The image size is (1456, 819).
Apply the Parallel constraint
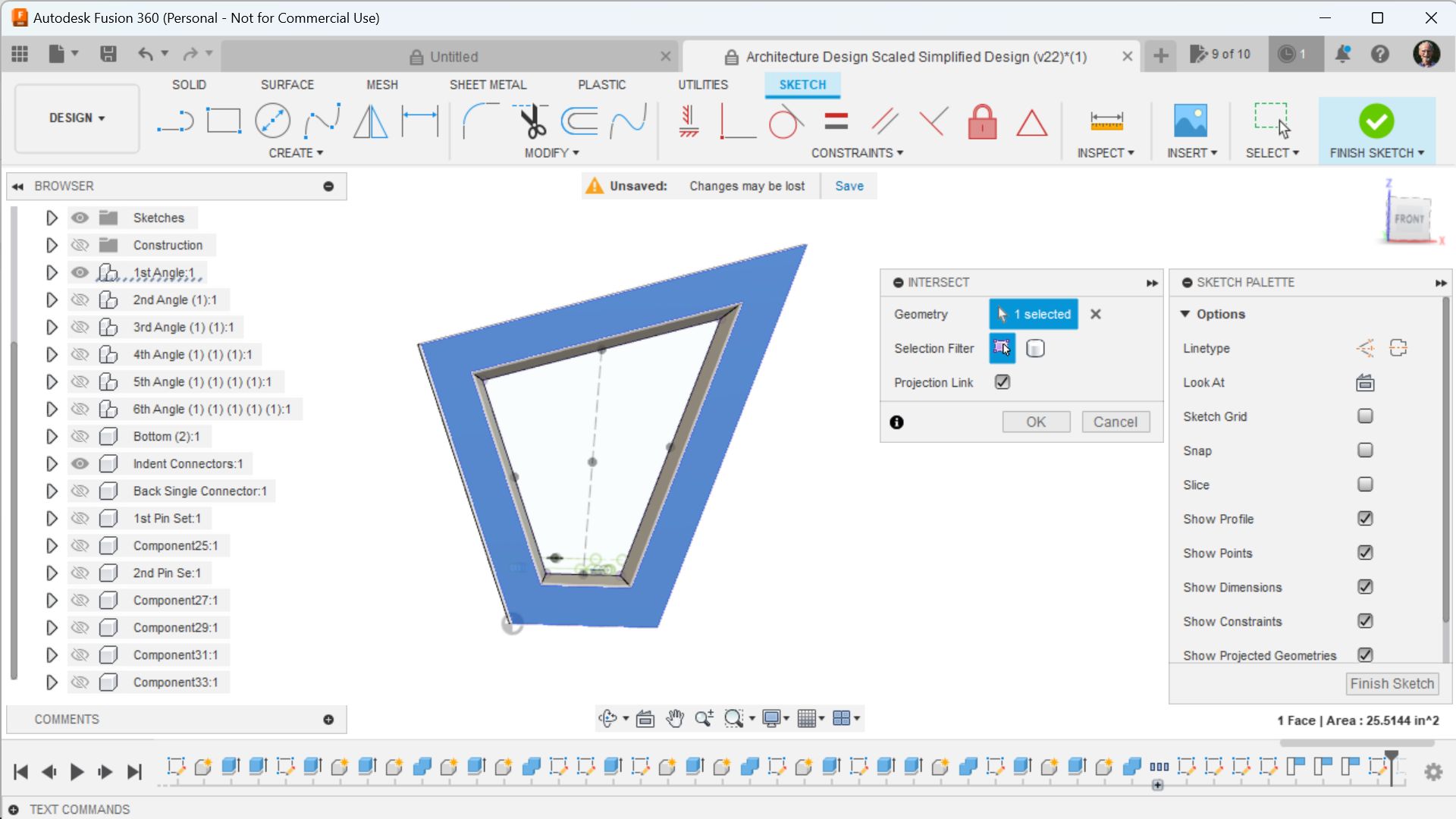click(x=884, y=121)
